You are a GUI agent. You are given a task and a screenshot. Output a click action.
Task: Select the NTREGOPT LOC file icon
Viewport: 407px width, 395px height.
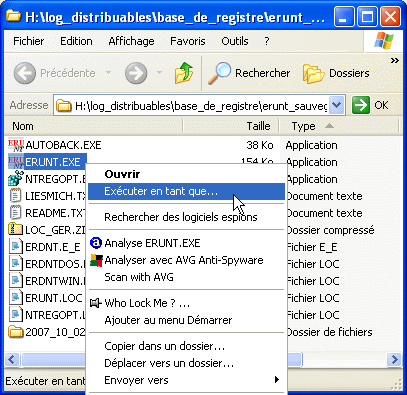[x=15, y=315]
